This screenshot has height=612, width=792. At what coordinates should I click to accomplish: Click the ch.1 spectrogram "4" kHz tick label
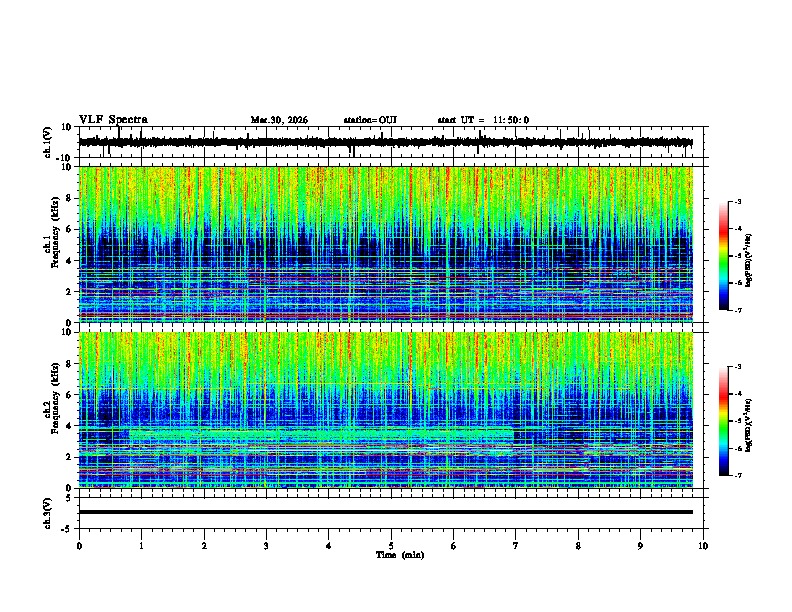coord(69,261)
